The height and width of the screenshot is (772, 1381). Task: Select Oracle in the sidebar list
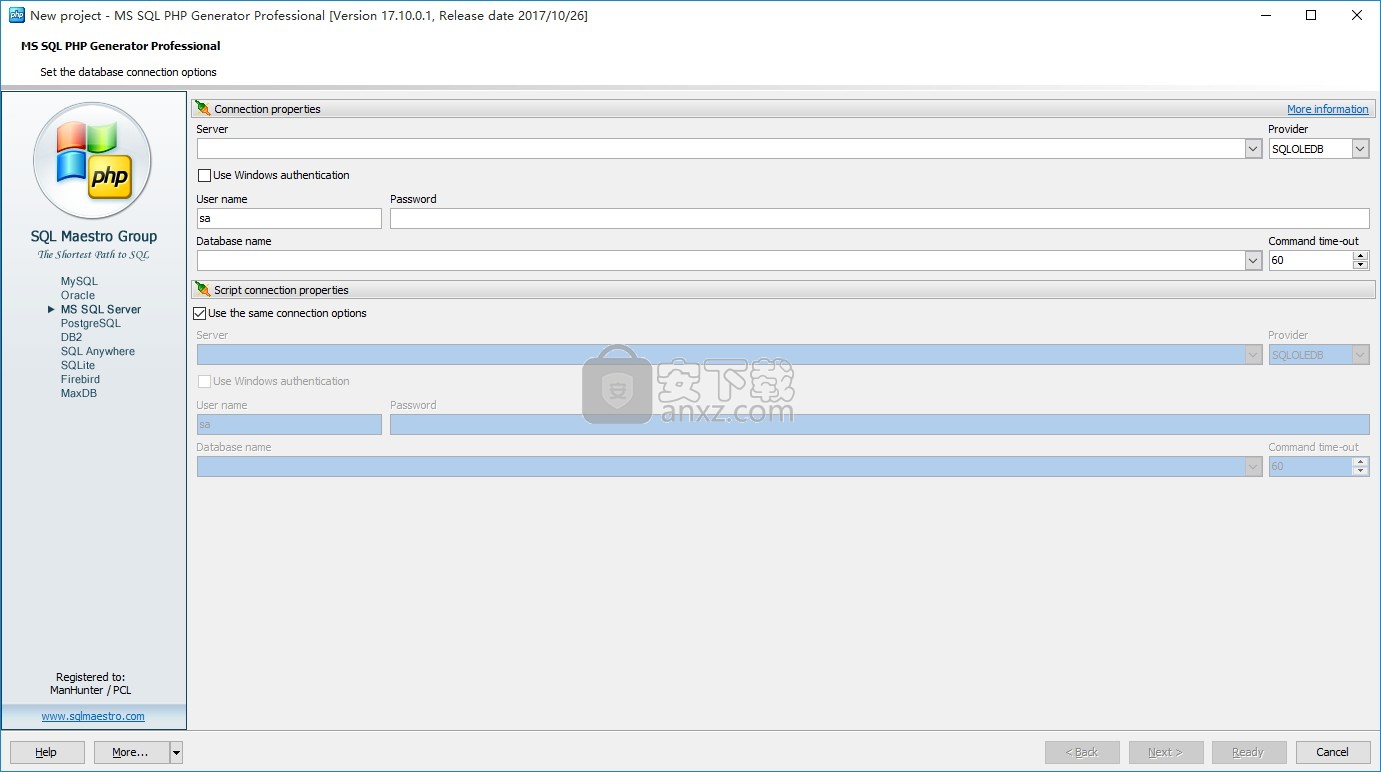pyautogui.click(x=78, y=296)
